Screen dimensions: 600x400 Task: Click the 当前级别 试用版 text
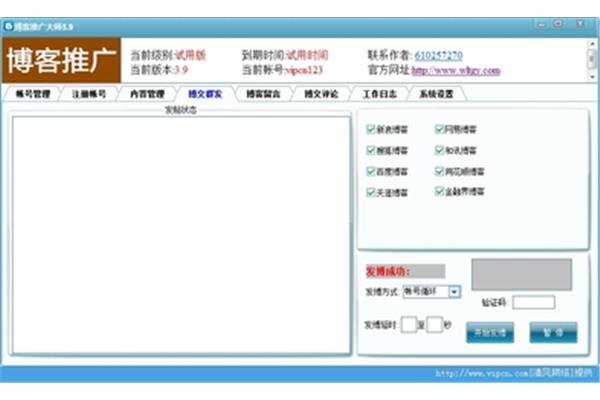click(x=168, y=55)
